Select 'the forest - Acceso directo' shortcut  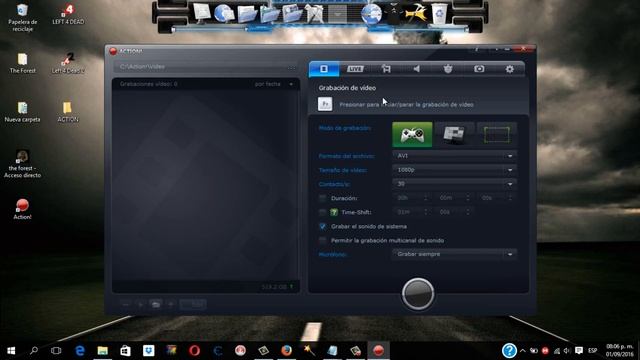[22, 164]
